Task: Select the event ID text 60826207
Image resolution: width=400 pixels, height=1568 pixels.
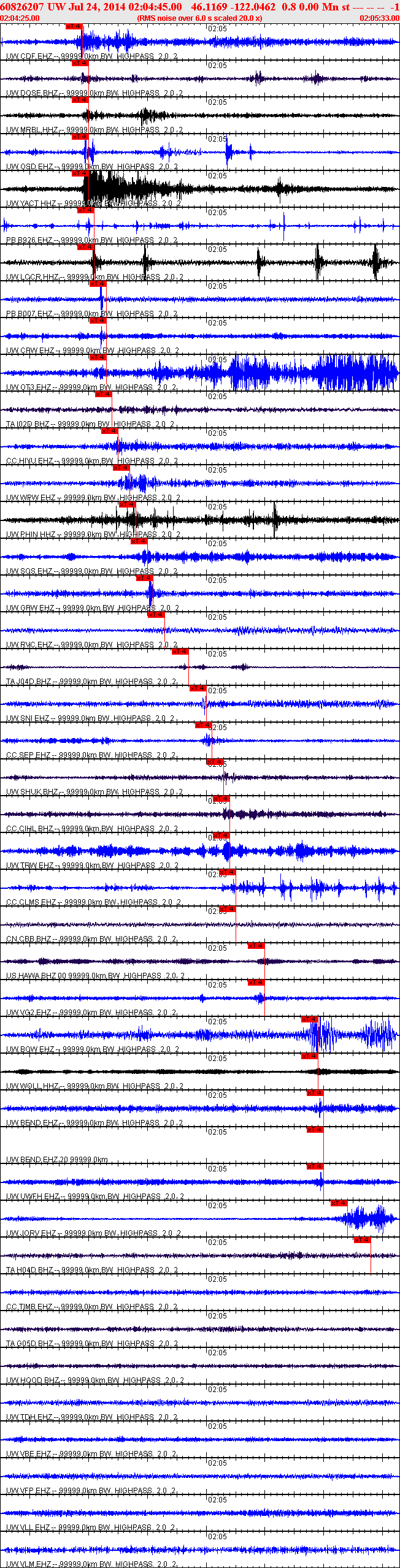Action: point(22,7)
